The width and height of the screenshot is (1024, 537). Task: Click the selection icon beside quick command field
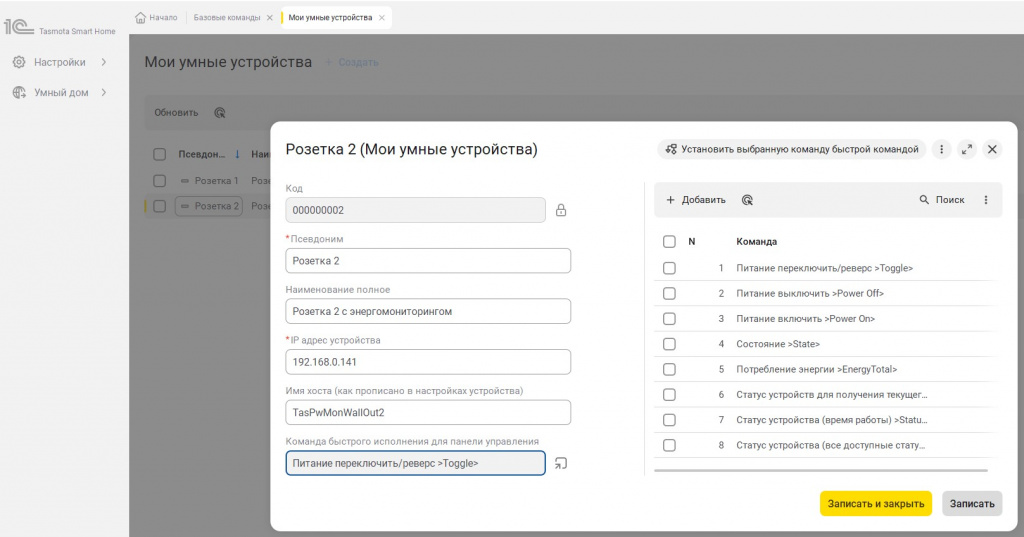pyautogui.click(x=561, y=463)
